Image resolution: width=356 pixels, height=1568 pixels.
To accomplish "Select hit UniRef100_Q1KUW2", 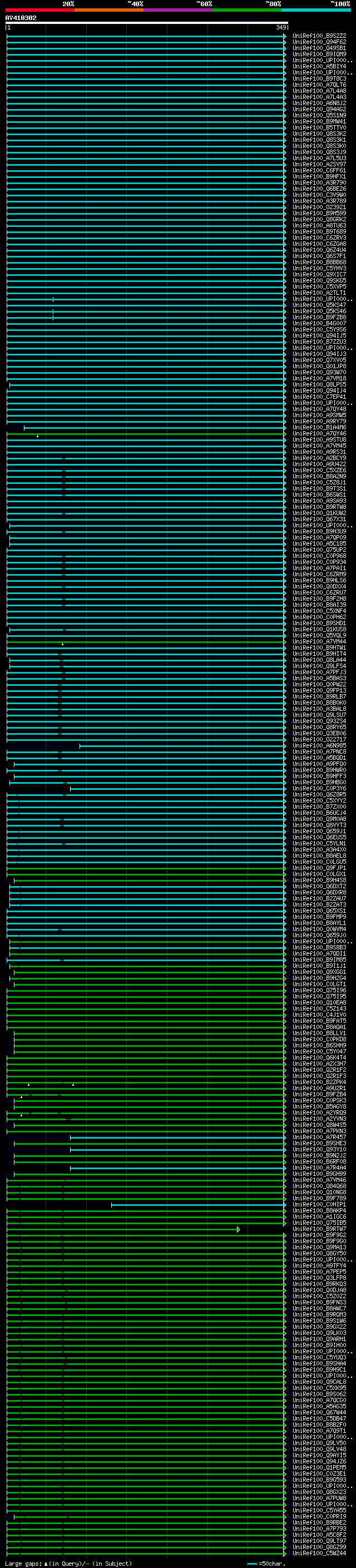I will pos(319,513).
